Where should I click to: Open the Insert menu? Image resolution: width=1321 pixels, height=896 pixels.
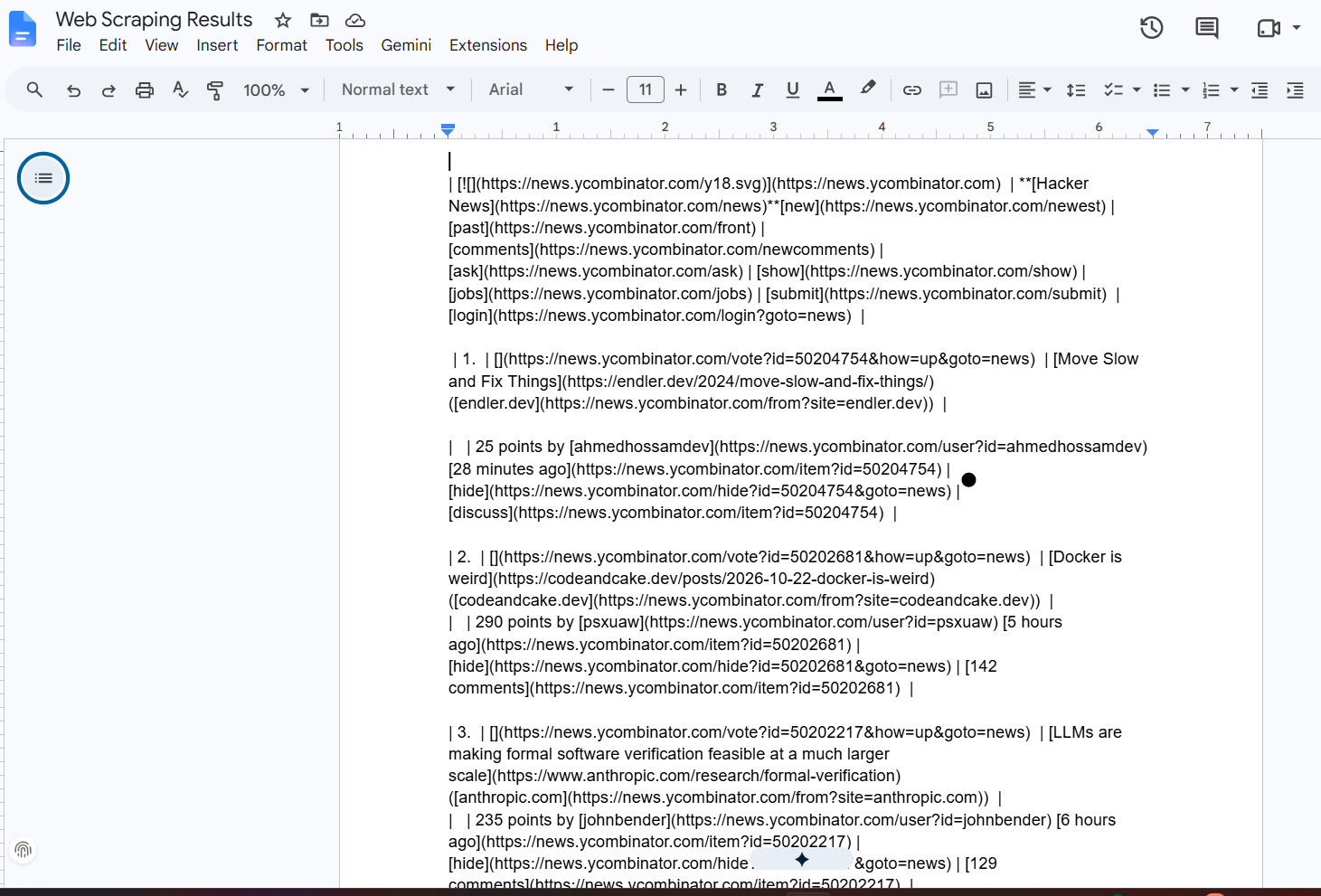click(217, 45)
